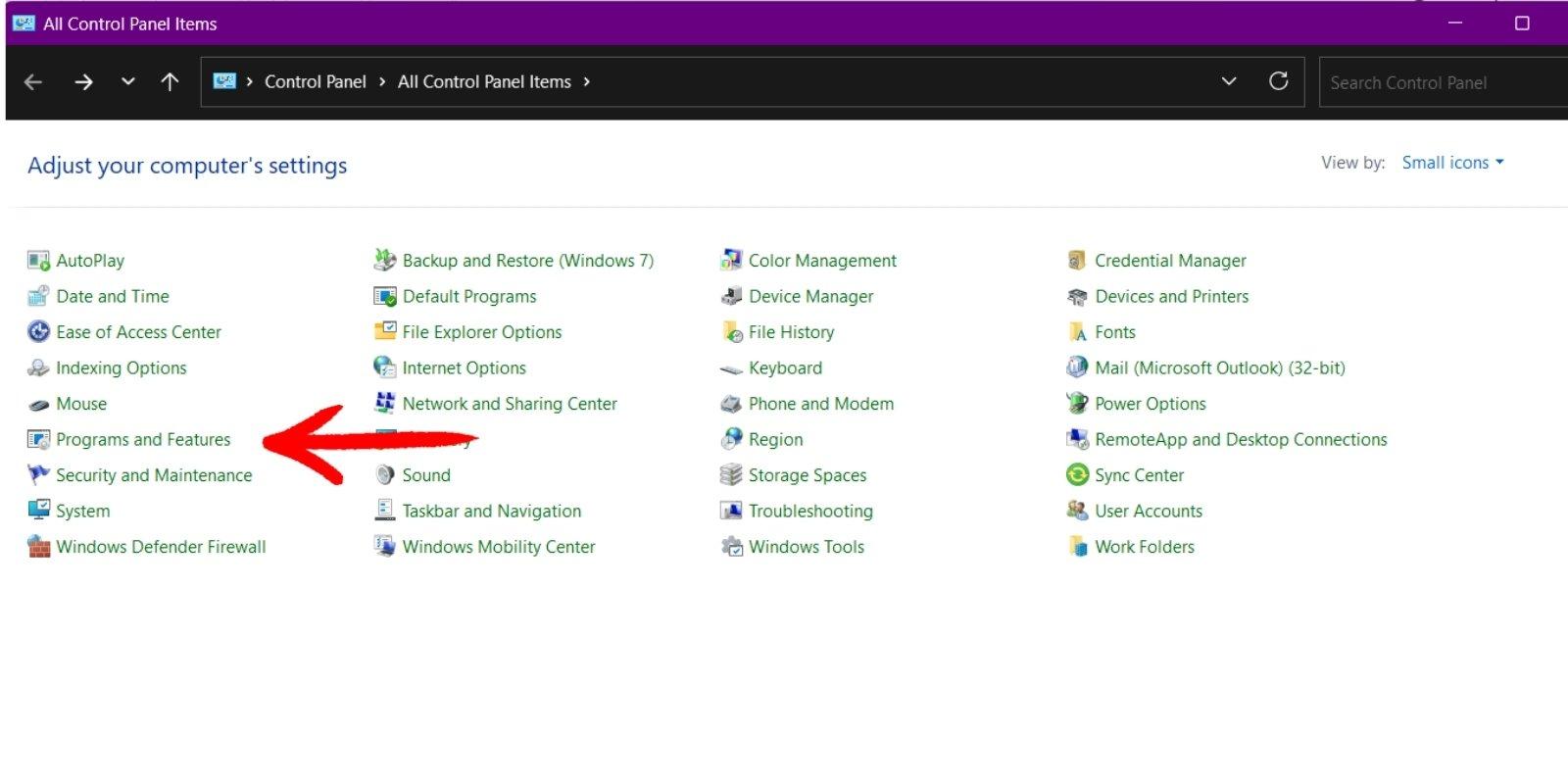Expand the address bar history dropdown
Viewport: 1568px width, 784px height.
pyautogui.click(x=1229, y=81)
